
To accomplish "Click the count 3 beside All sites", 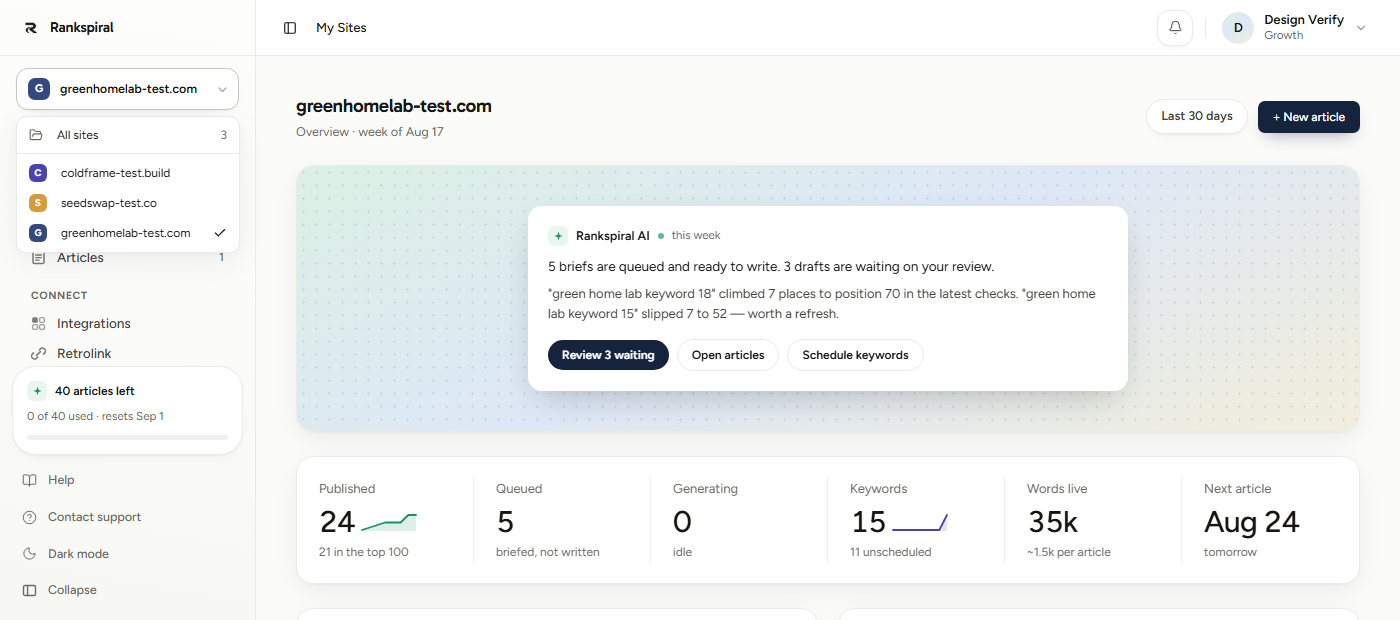I will 224,135.
